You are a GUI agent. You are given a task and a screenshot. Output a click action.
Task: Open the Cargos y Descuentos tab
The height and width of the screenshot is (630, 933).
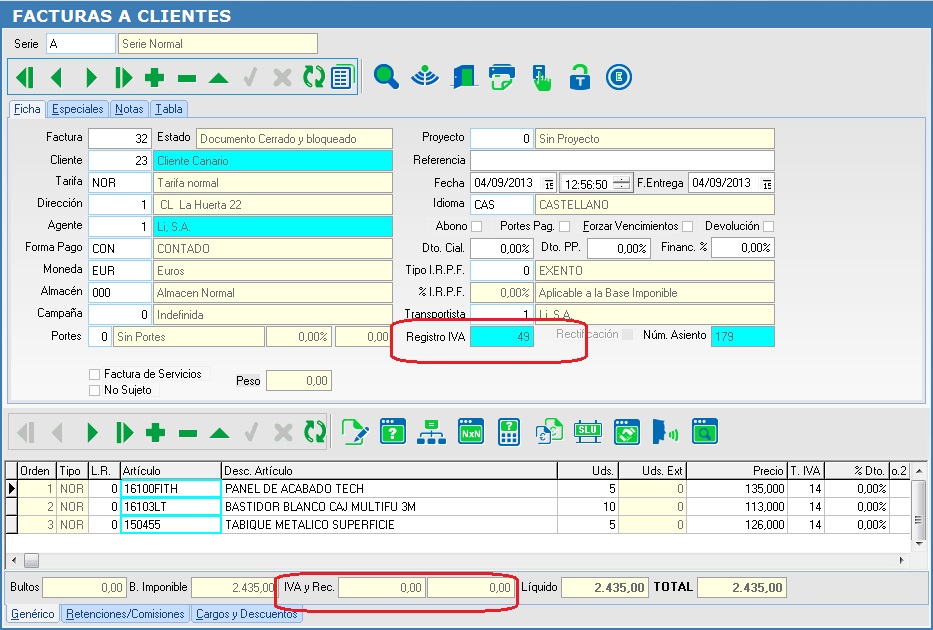coord(246,614)
